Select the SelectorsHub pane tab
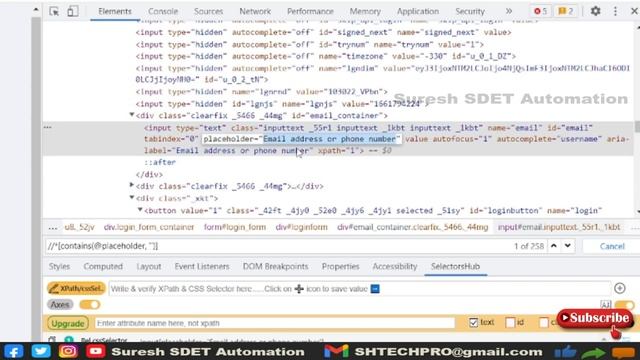 click(x=456, y=267)
